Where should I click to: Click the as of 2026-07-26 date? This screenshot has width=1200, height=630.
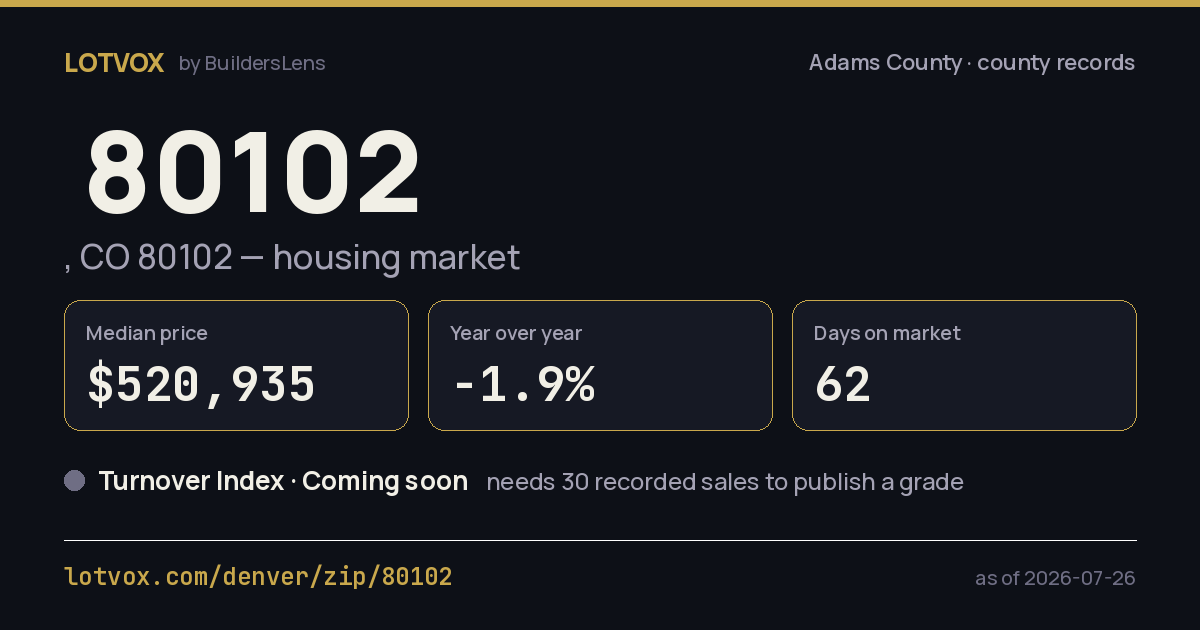1055,578
